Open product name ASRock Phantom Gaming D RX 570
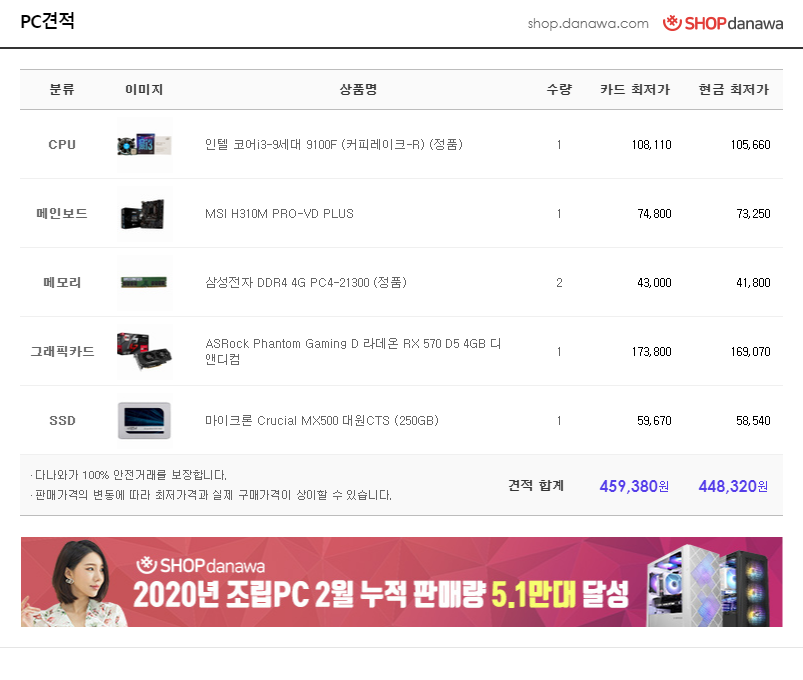Image resolution: width=803 pixels, height=680 pixels. pyautogui.click(x=353, y=351)
